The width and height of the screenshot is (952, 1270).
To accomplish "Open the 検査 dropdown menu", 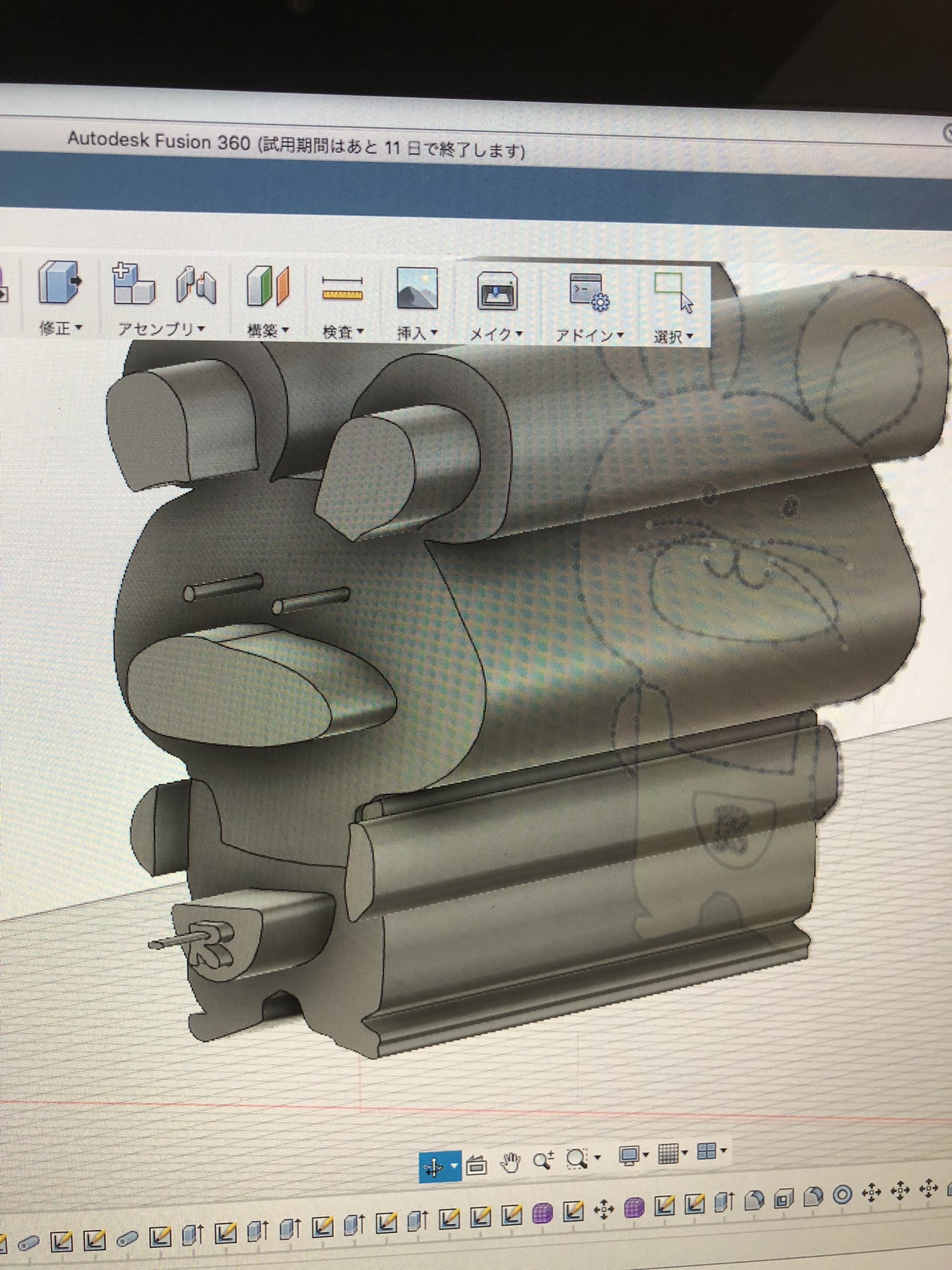I will coord(343,331).
